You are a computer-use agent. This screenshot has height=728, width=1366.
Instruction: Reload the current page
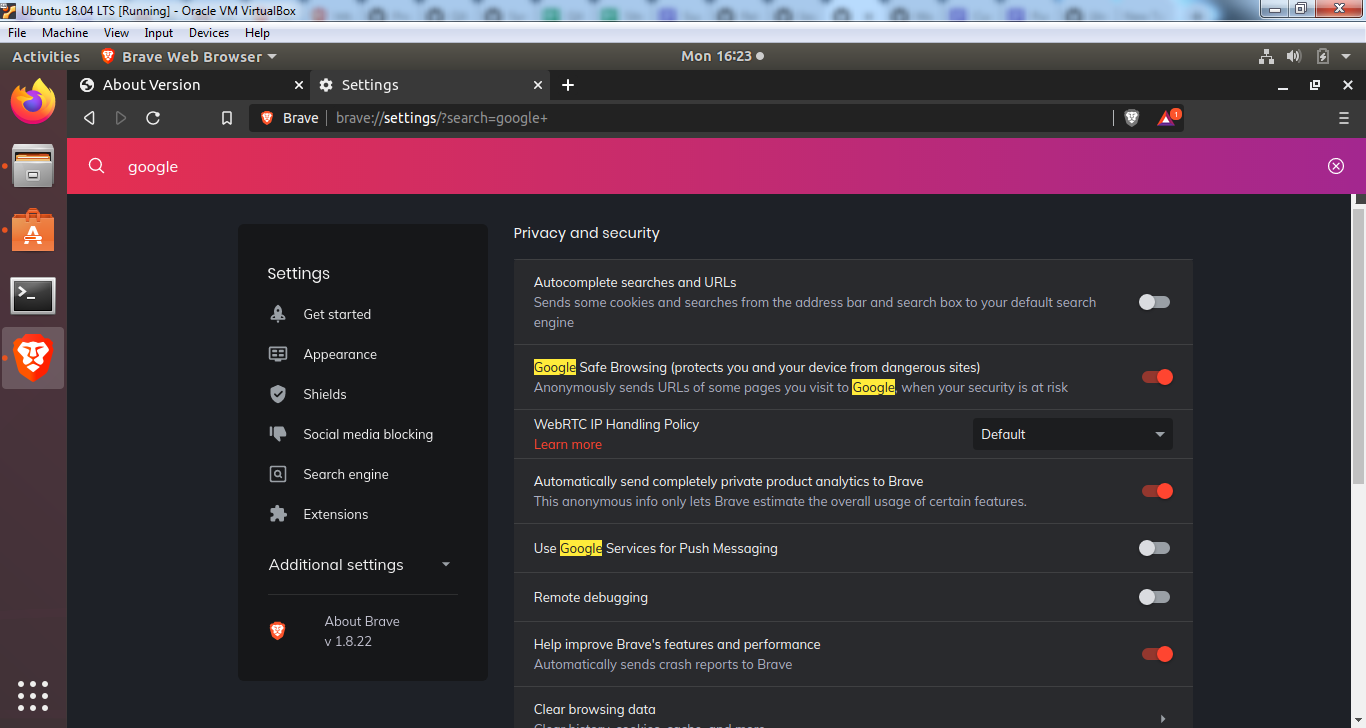(x=153, y=118)
